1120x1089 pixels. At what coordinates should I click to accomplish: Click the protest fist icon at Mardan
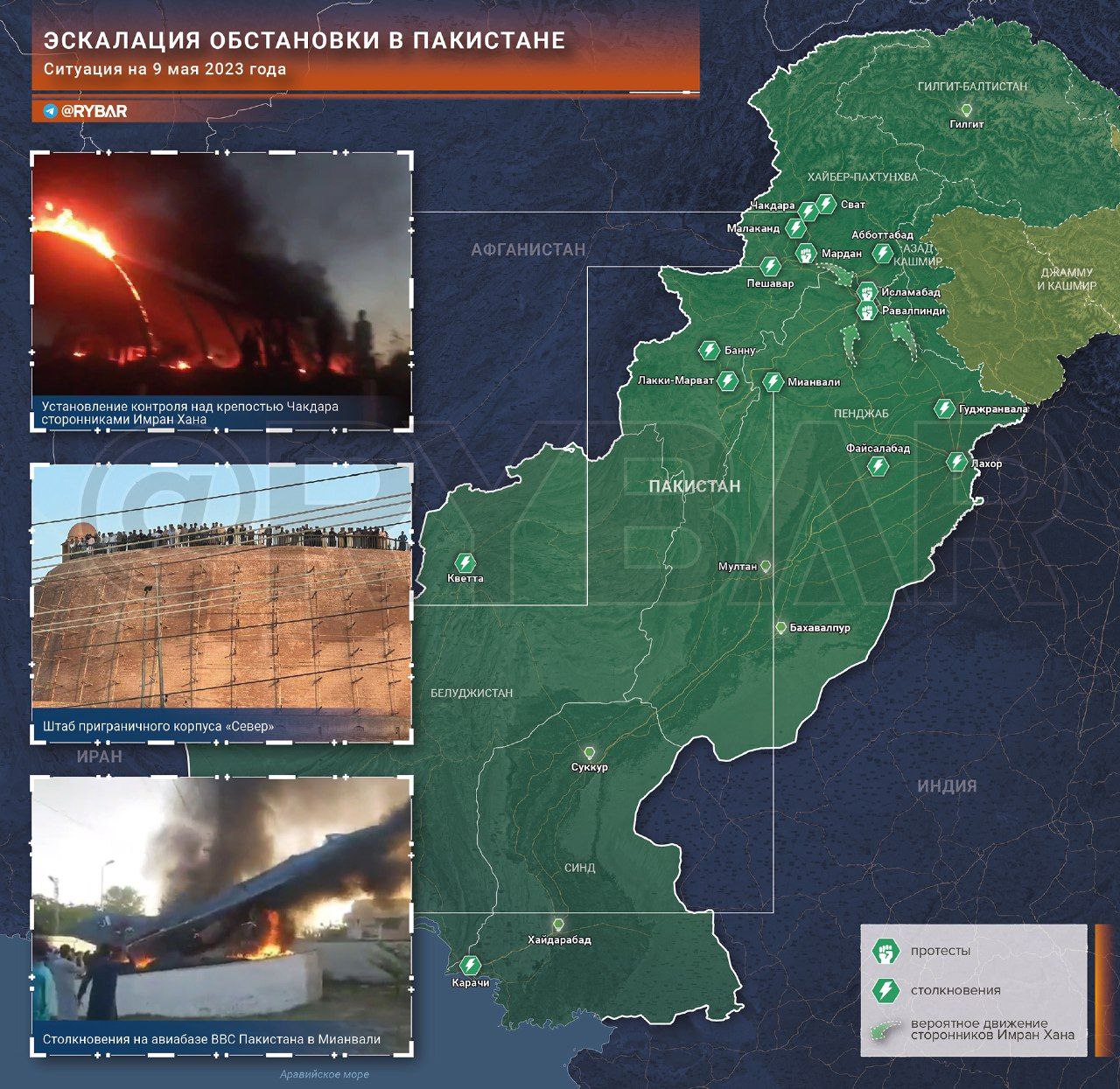pos(806,254)
